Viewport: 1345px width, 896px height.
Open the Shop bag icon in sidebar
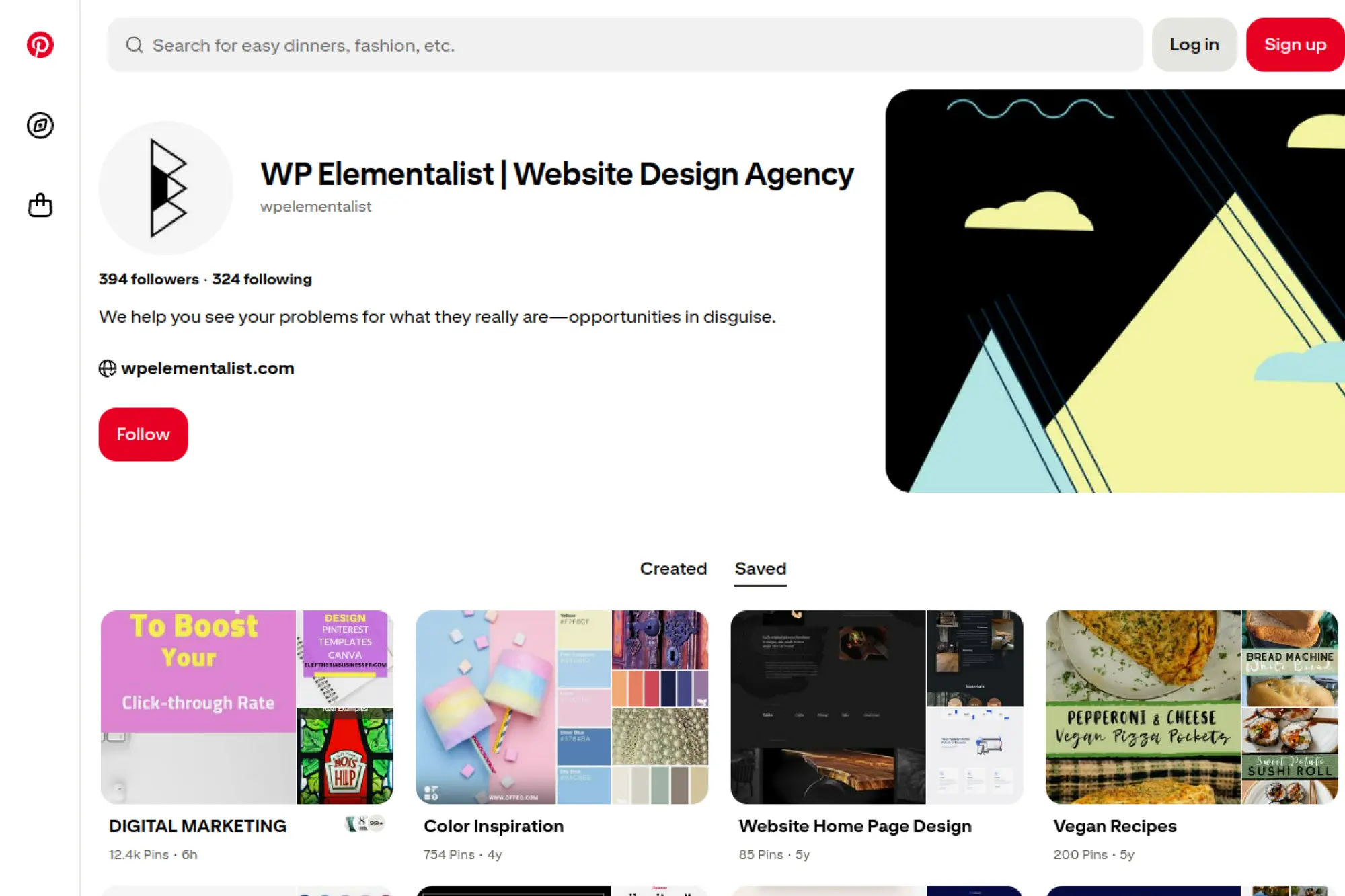click(x=40, y=205)
